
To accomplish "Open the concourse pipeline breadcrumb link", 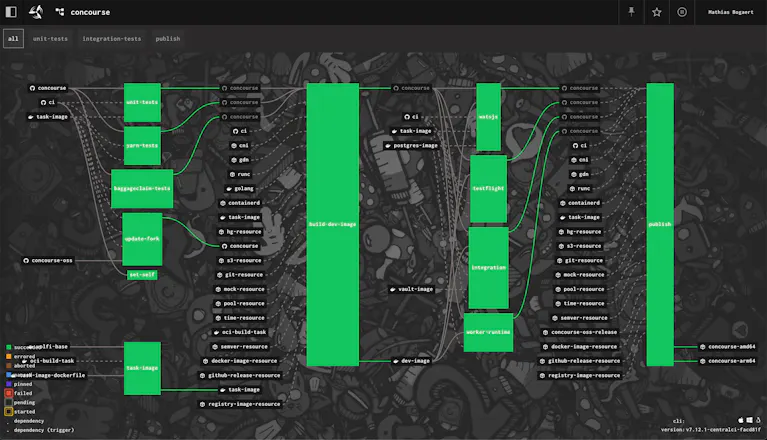I will click(x=90, y=12).
